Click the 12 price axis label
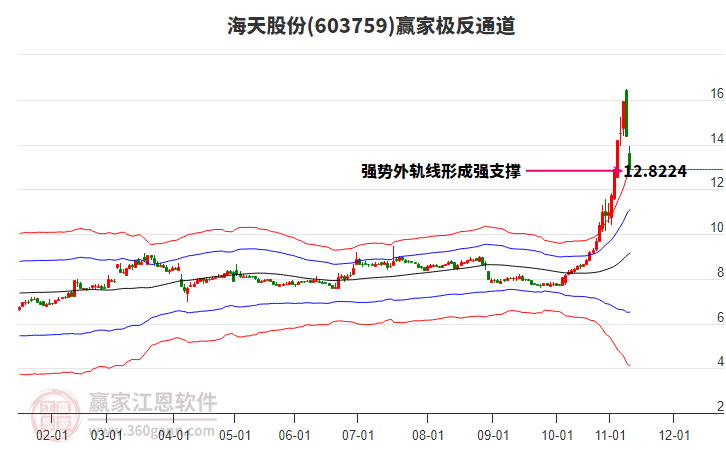726x450 pixels. tap(717, 182)
